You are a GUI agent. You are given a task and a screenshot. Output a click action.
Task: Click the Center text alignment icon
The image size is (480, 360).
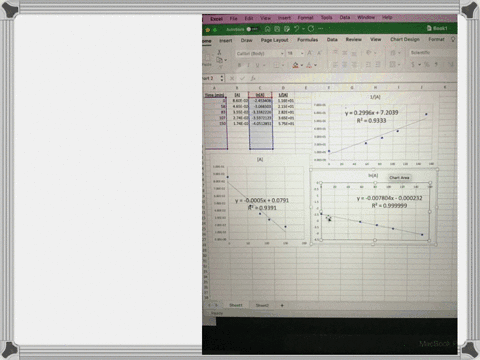coord(345,65)
